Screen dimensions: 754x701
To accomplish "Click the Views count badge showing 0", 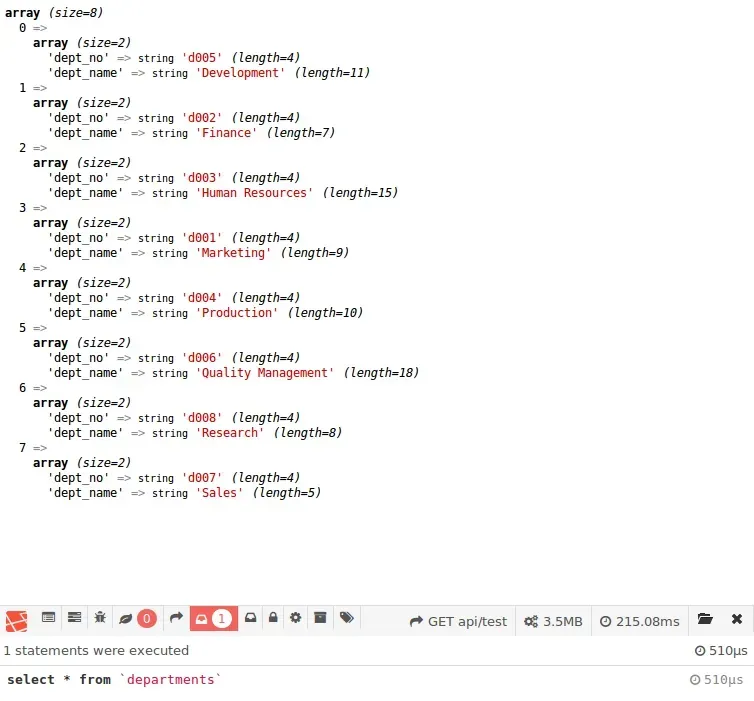I will (x=147, y=619).
